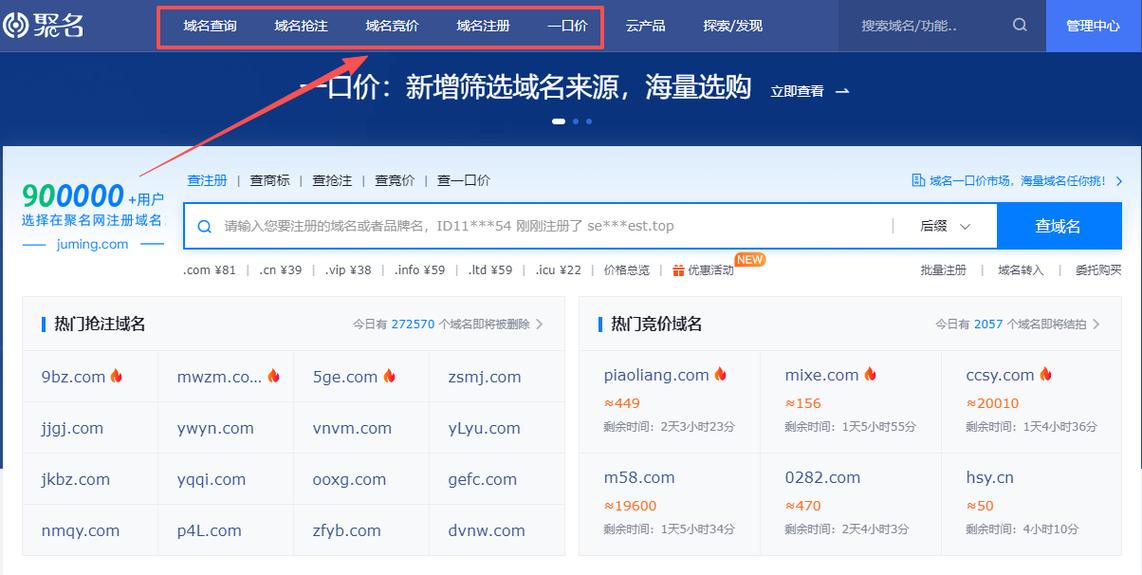Expand the 热门抢注域名 list chevron

tap(539, 324)
